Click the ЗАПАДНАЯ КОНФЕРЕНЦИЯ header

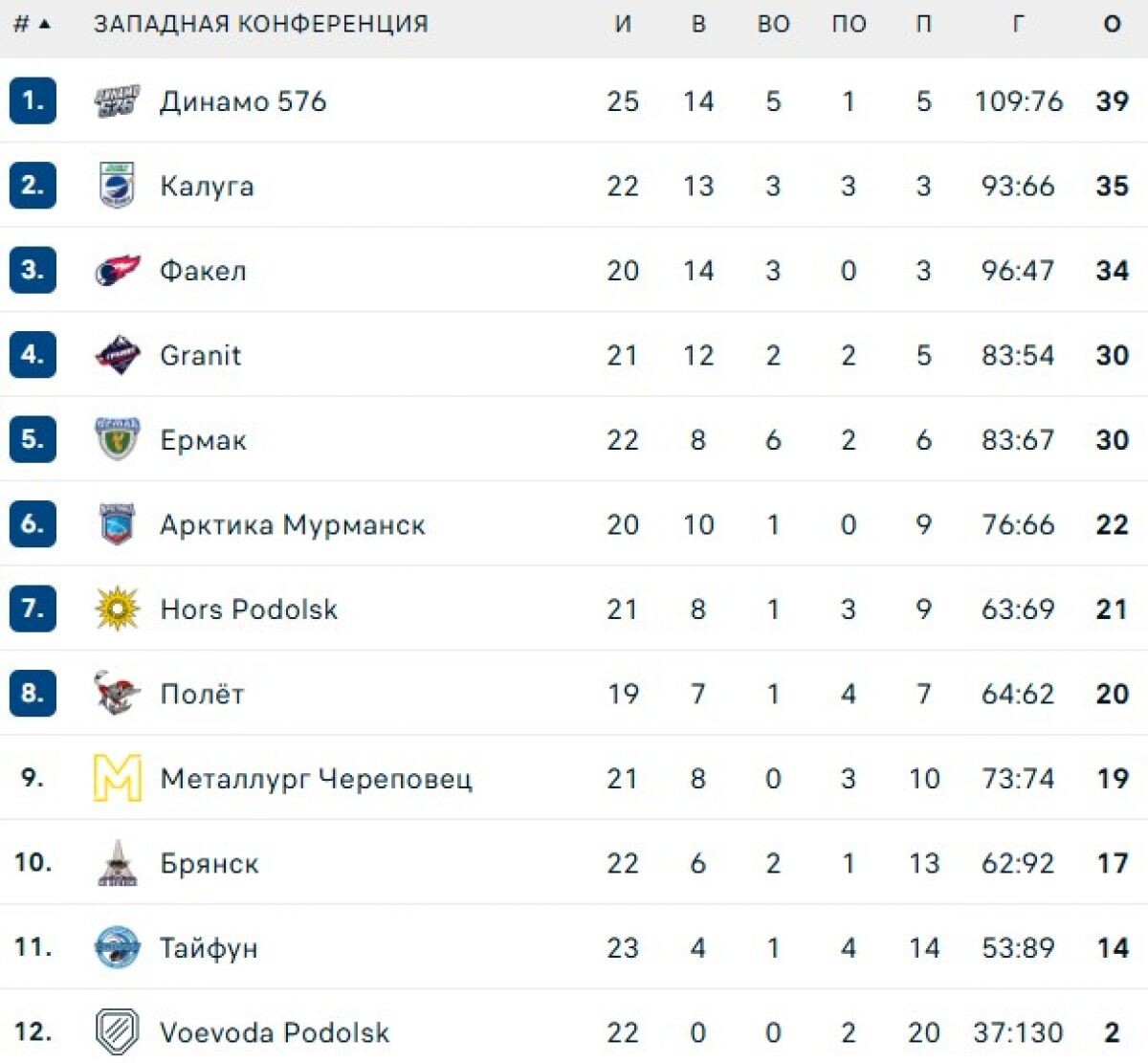coord(260,24)
